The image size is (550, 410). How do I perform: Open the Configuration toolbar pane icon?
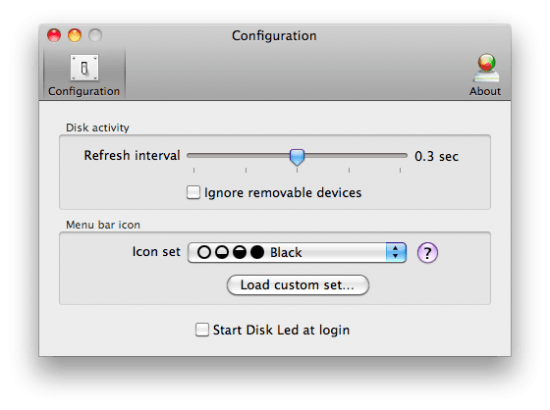point(84,74)
